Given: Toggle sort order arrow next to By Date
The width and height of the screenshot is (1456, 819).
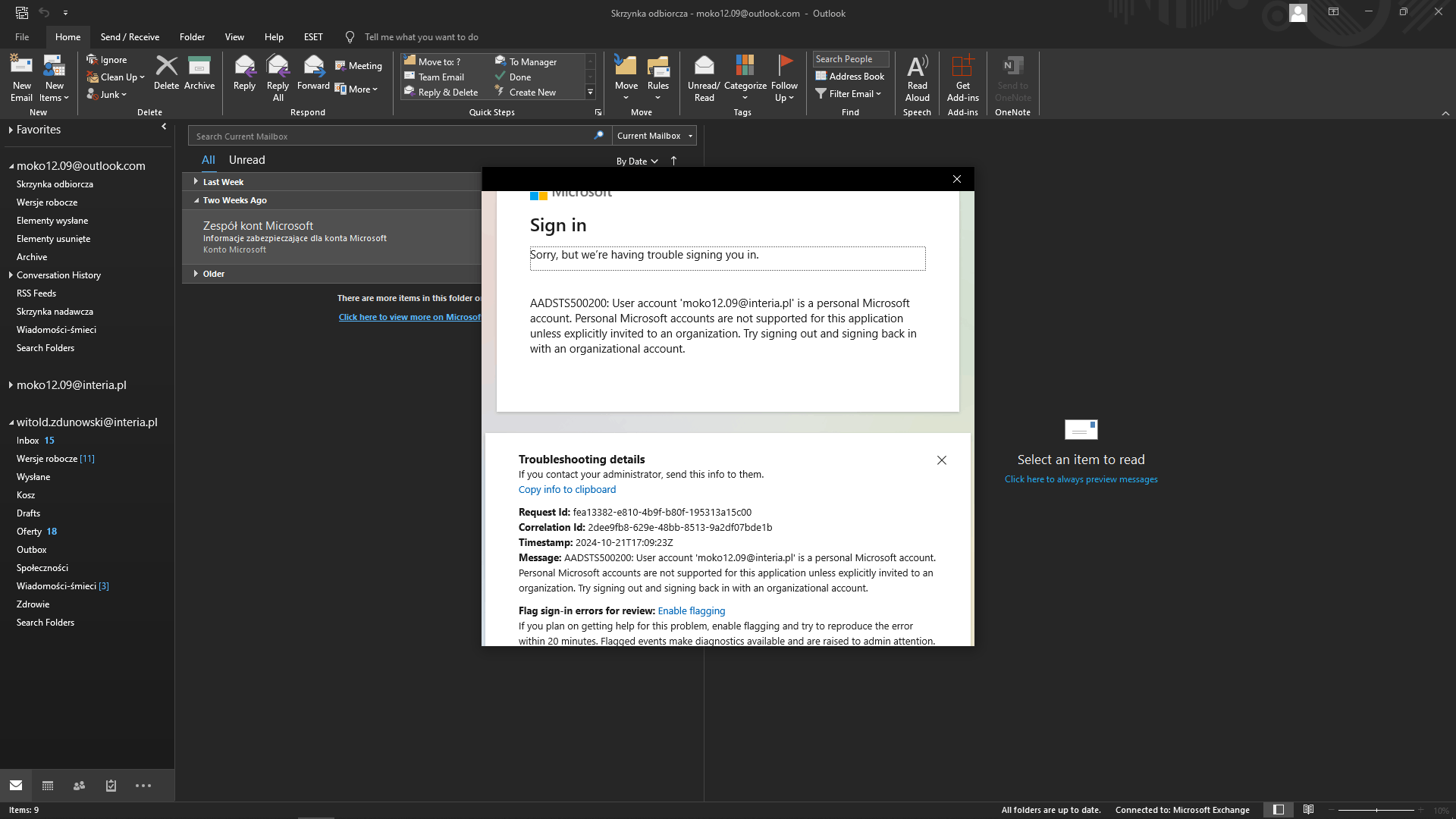Looking at the screenshot, I should (x=673, y=161).
